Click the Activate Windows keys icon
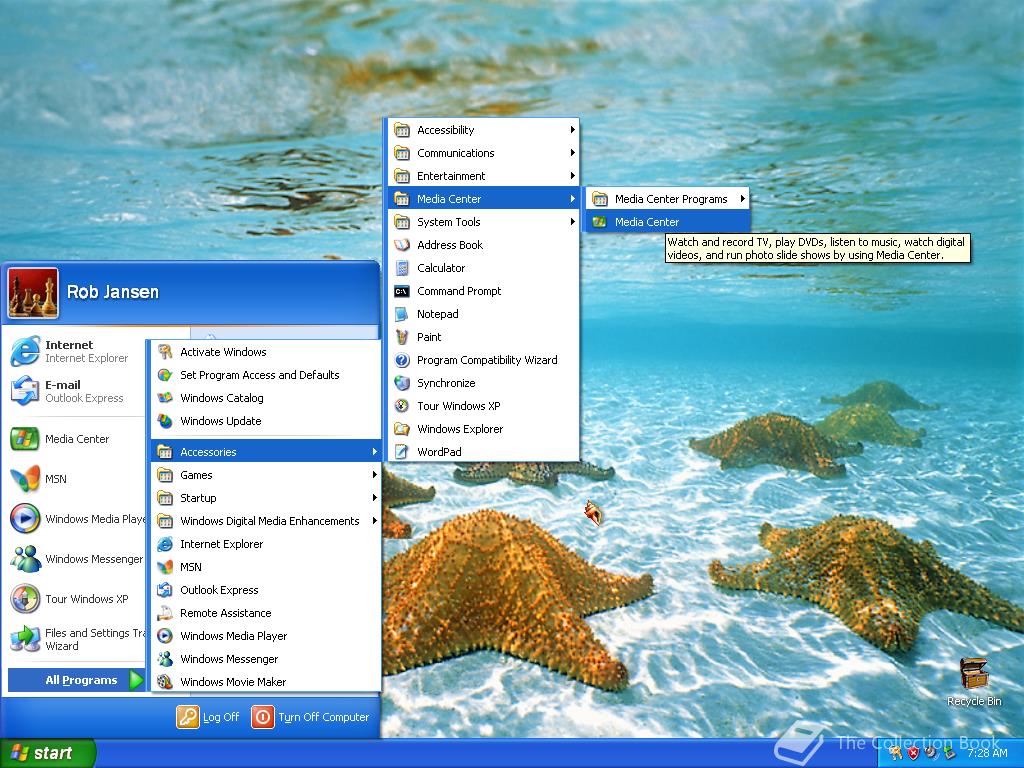This screenshot has width=1024, height=768. tap(165, 352)
